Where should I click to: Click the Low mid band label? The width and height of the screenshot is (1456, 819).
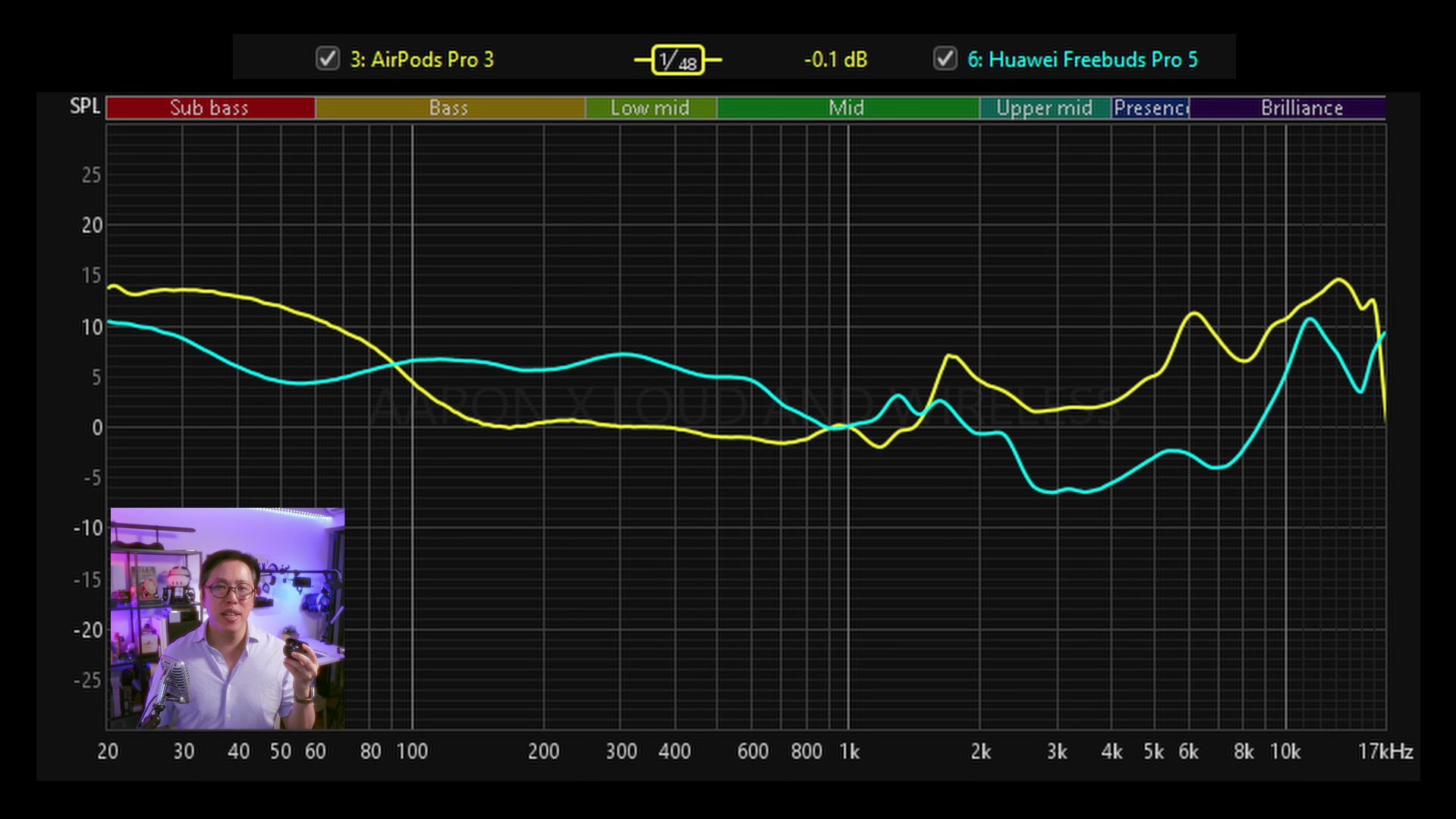point(650,108)
